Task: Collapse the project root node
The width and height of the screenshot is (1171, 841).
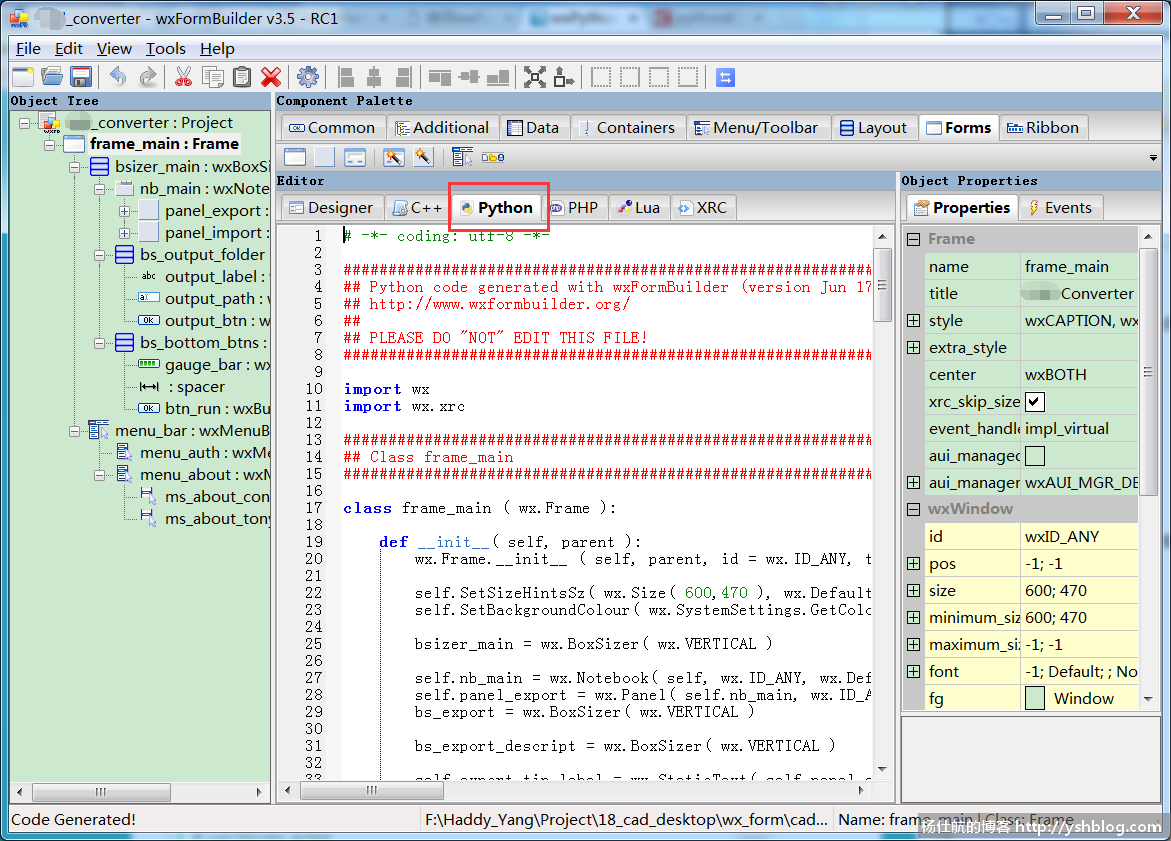Action: (24, 122)
